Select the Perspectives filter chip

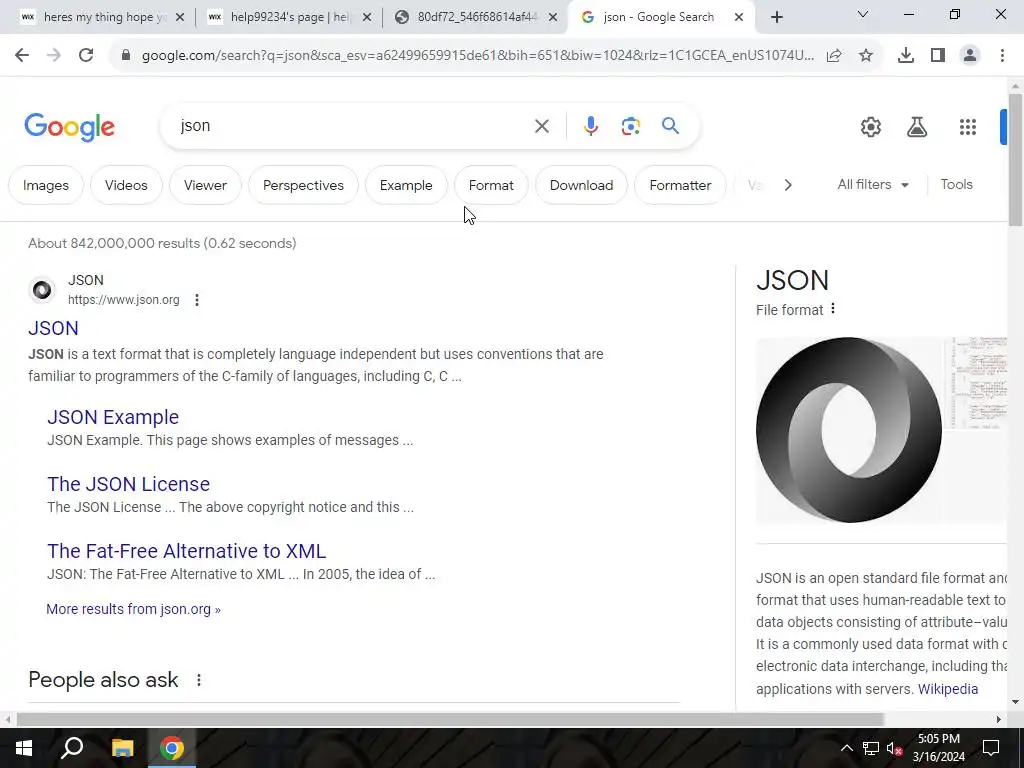[x=303, y=185]
